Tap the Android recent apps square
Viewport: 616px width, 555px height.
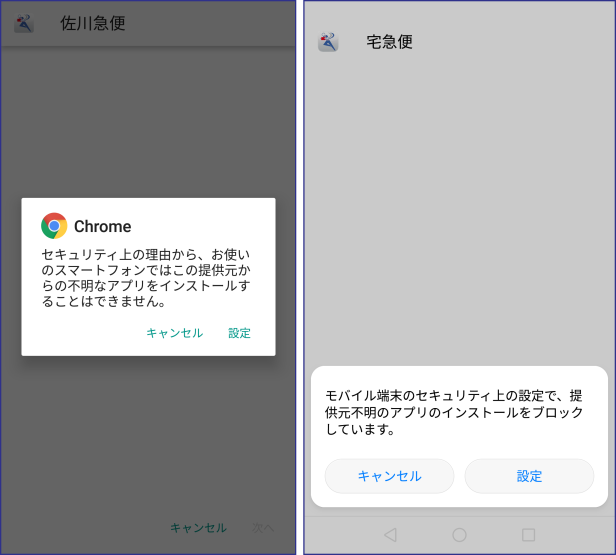tap(528, 535)
